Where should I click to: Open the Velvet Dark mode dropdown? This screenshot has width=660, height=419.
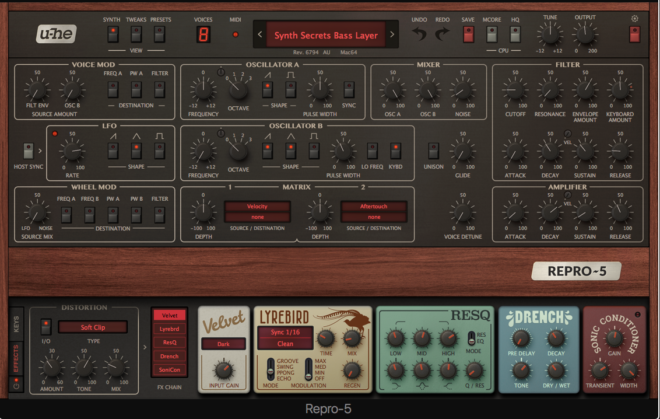tap(224, 344)
